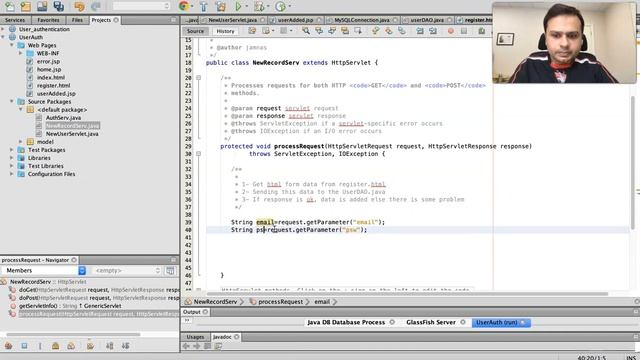Run the project with green play icon
Image resolution: width=640 pixels, height=360 pixels.
pyautogui.click(x=238, y=6)
